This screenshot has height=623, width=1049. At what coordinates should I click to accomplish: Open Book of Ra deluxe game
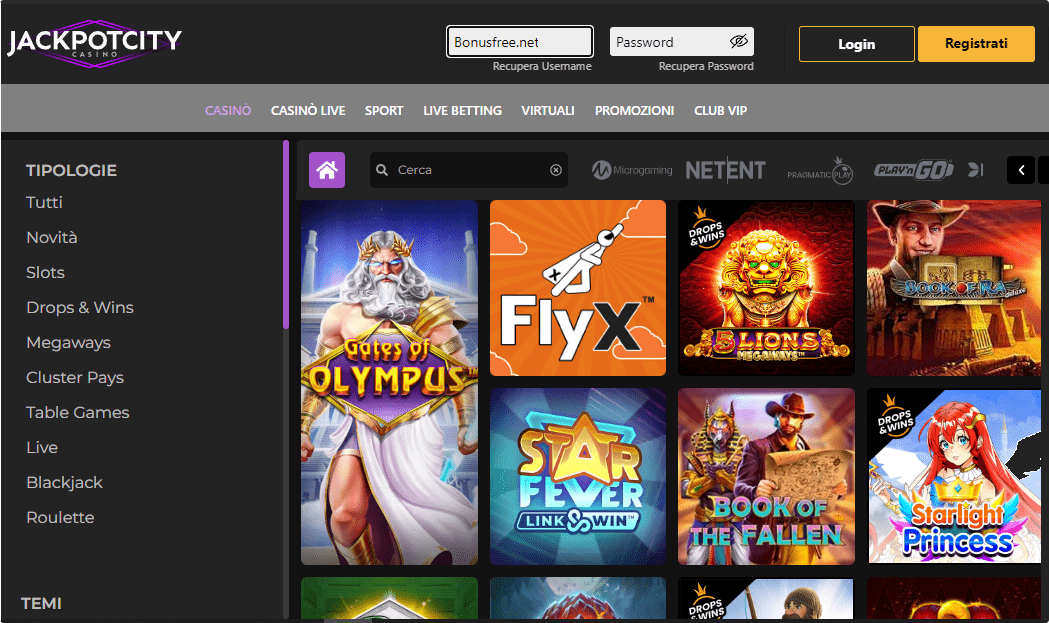click(x=954, y=288)
